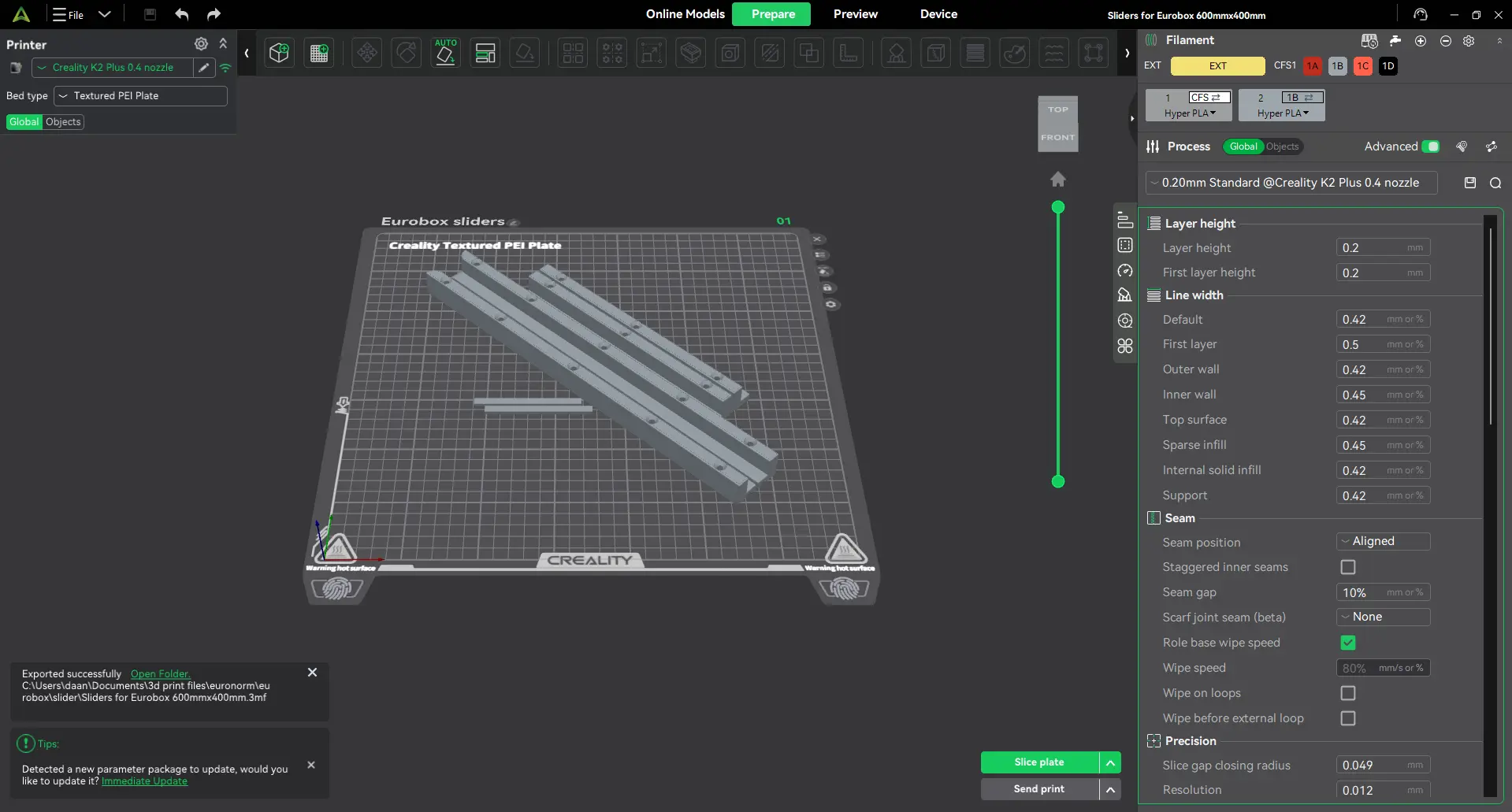Click the Slice plate button

1039,762
